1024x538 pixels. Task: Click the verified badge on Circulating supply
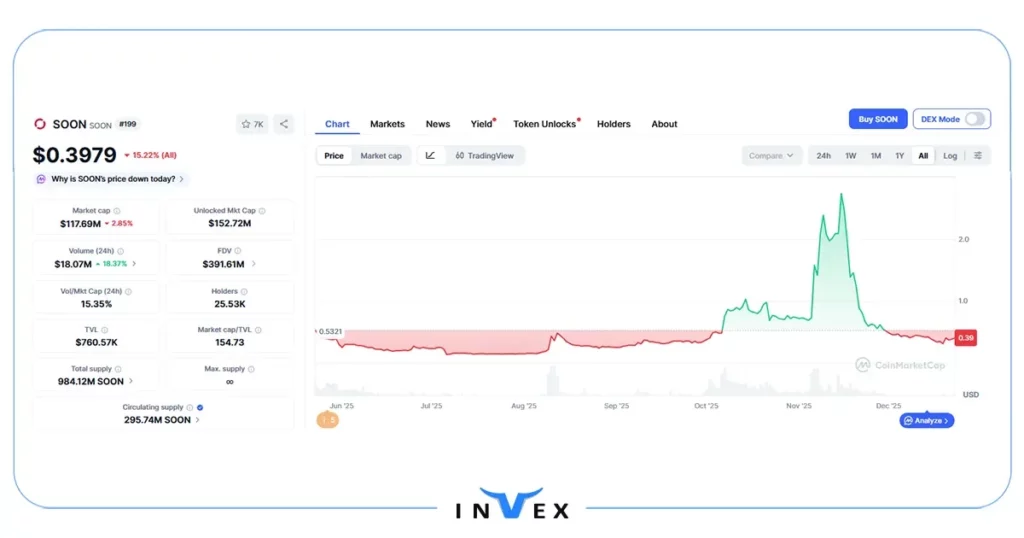click(x=200, y=407)
